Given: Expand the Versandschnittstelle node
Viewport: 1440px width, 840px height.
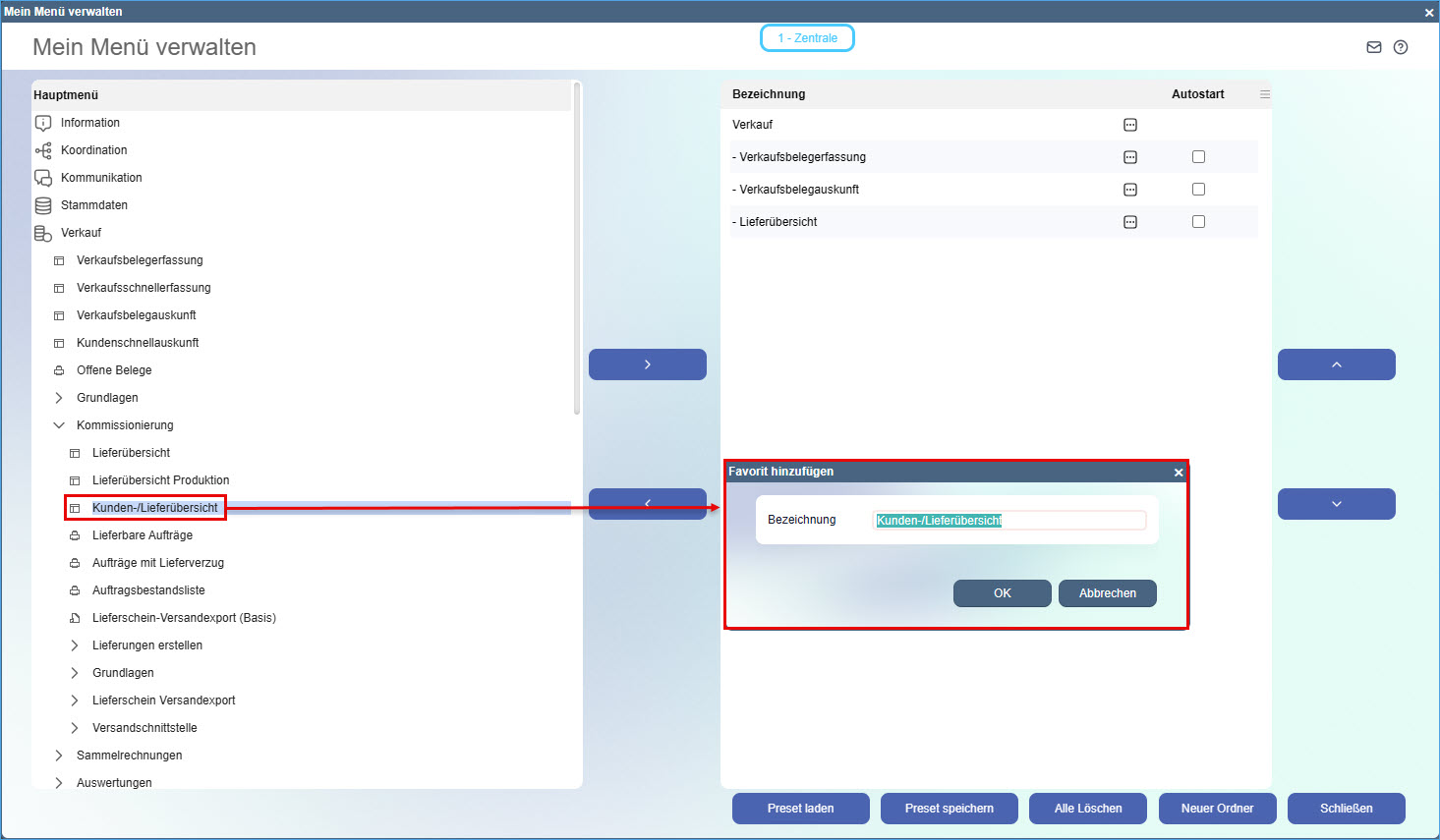Looking at the screenshot, I should pos(75,728).
